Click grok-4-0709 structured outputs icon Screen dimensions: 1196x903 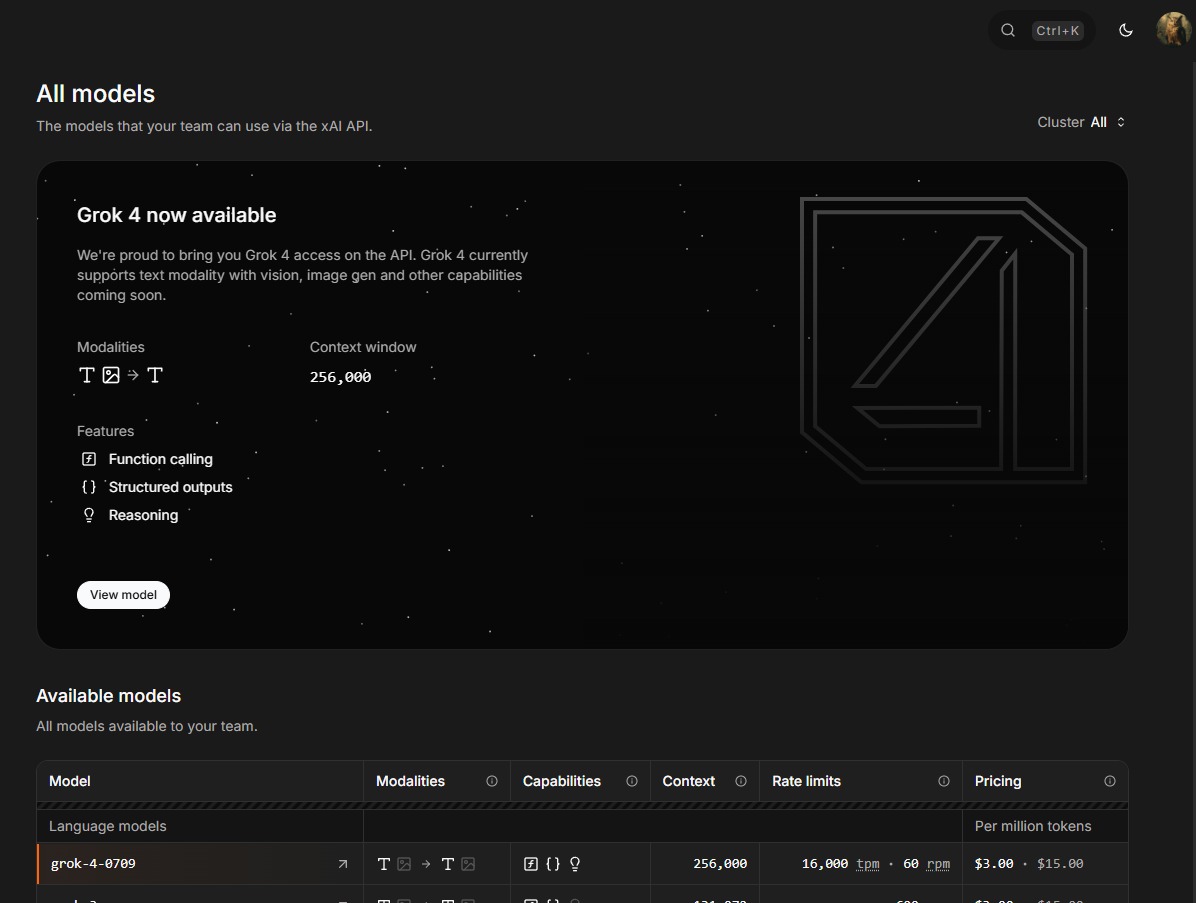(x=553, y=864)
